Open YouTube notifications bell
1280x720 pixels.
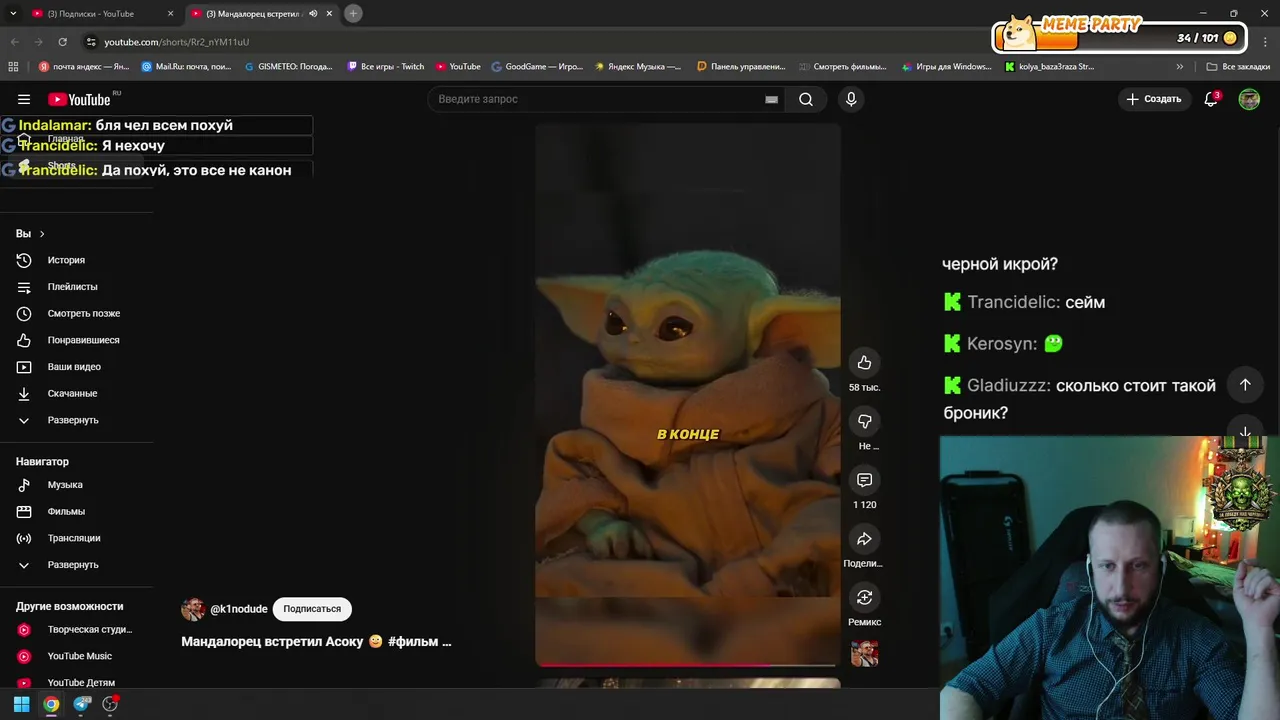1211,99
